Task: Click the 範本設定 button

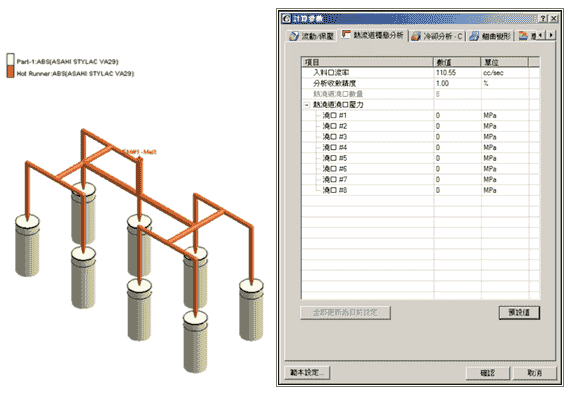Action: pos(307,373)
